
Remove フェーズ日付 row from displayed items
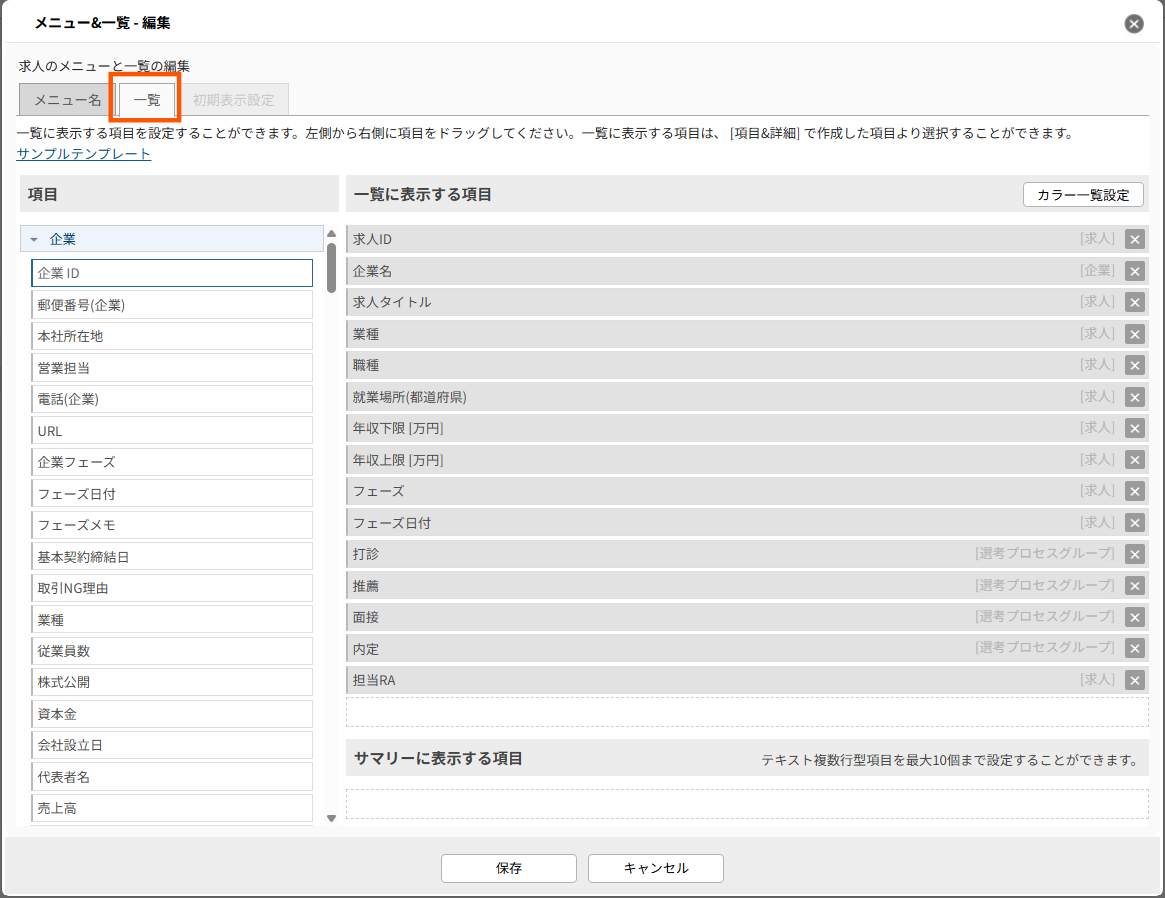coord(1134,523)
